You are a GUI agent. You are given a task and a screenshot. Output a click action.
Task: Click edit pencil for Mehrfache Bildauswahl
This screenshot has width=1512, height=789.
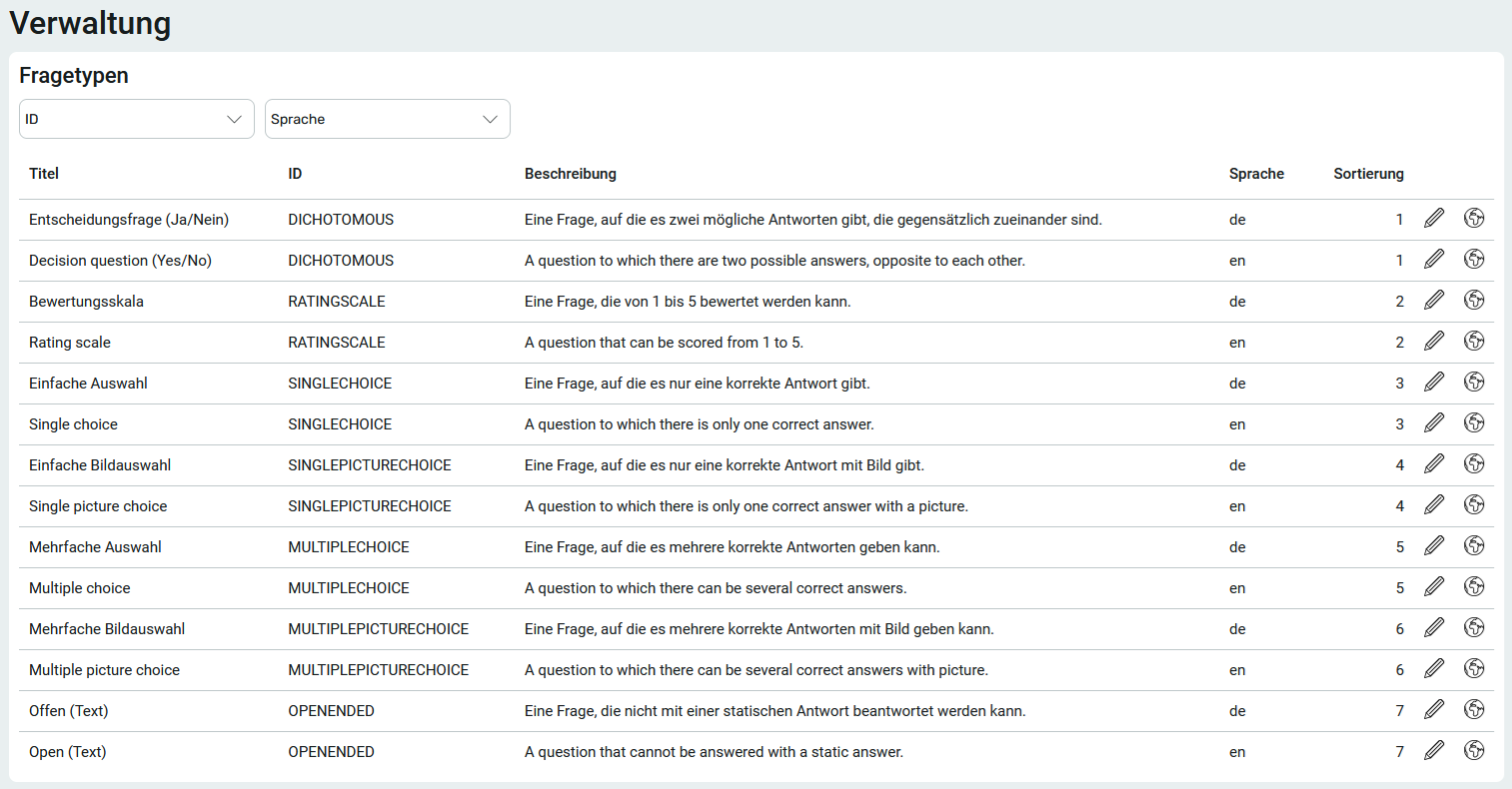tap(1434, 628)
